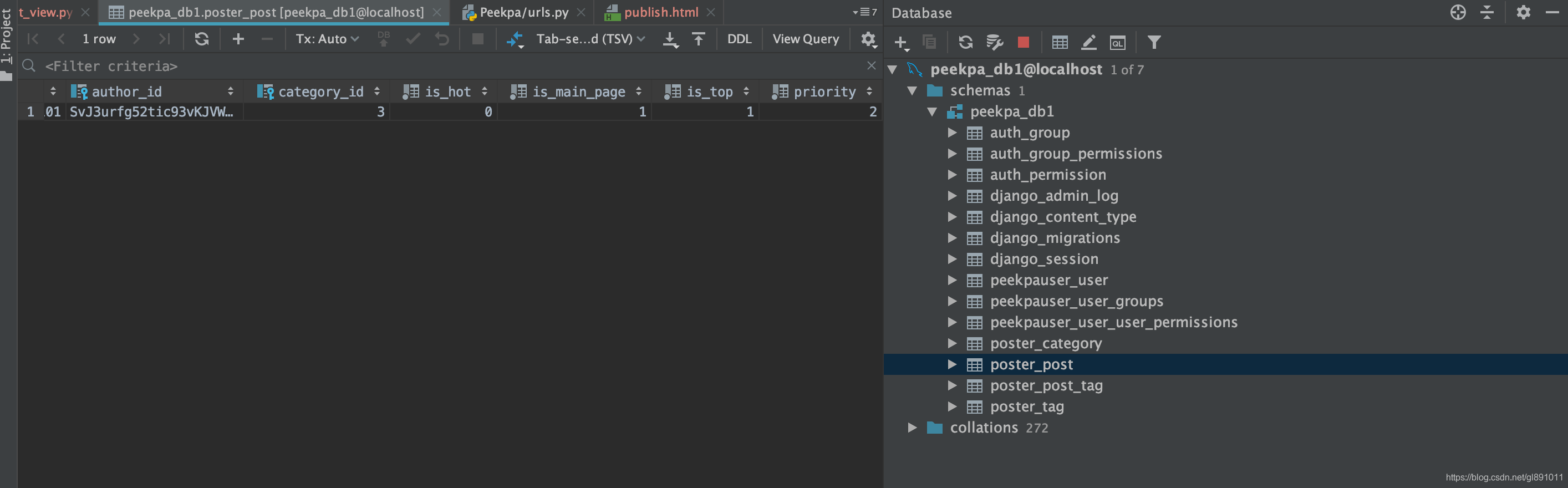Expand the poster_category table node
The image size is (1568, 488).
point(952,343)
